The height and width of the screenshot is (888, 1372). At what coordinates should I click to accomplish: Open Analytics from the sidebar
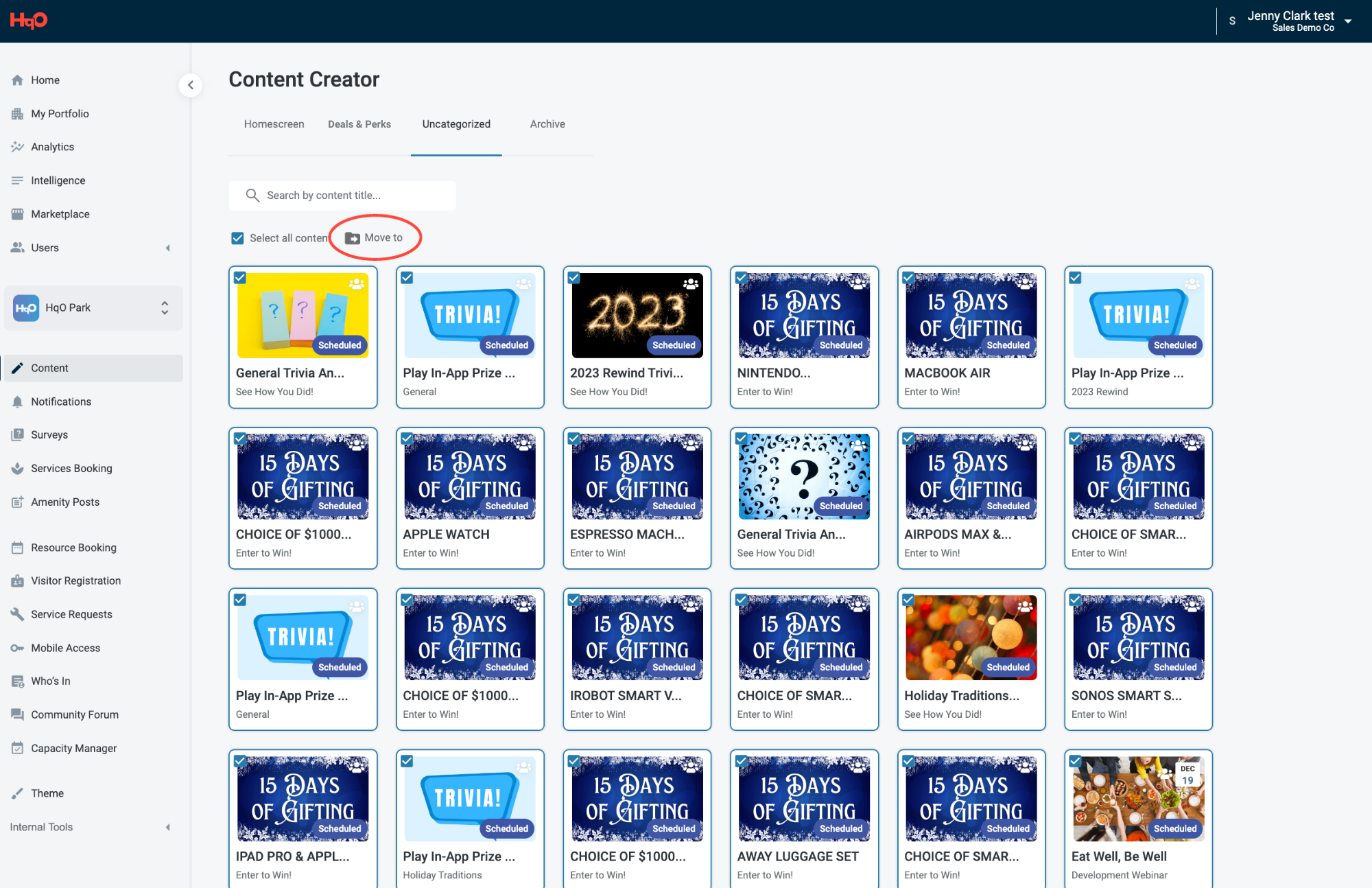pyautogui.click(x=52, y=147)
